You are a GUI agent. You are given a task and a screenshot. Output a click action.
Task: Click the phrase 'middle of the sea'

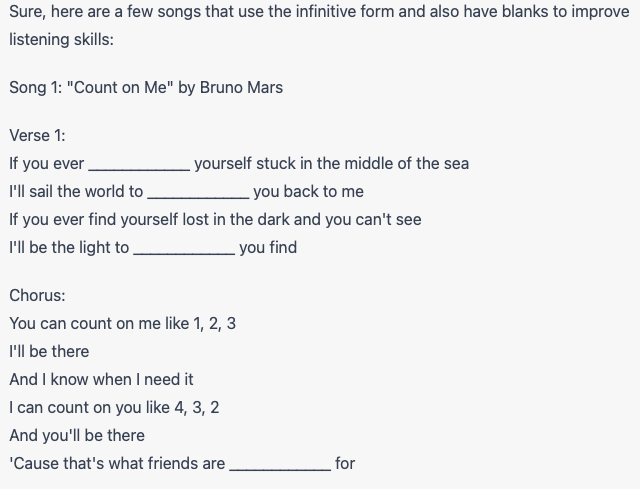pyautogui.click(x=407, y=164)
